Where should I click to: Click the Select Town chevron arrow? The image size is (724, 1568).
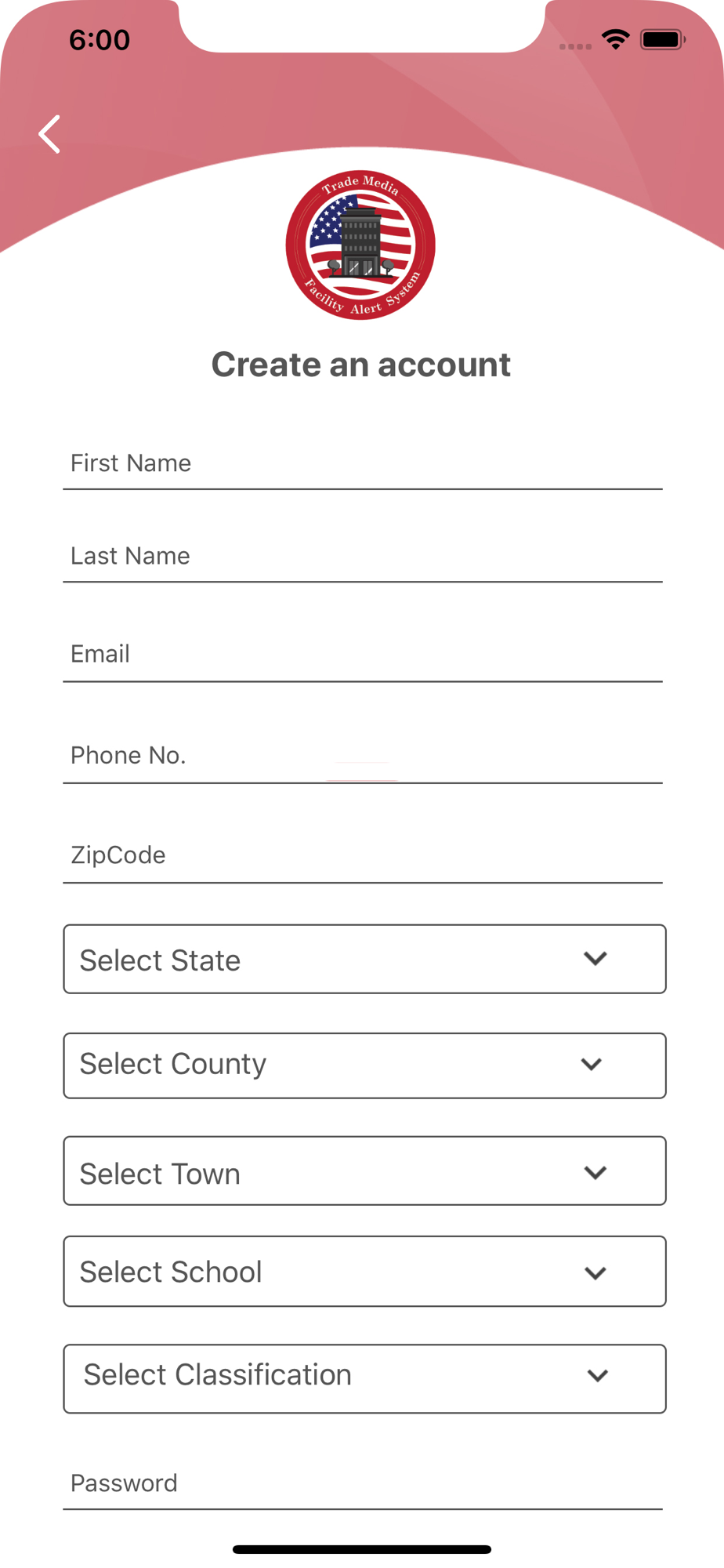coord(595,1172)
